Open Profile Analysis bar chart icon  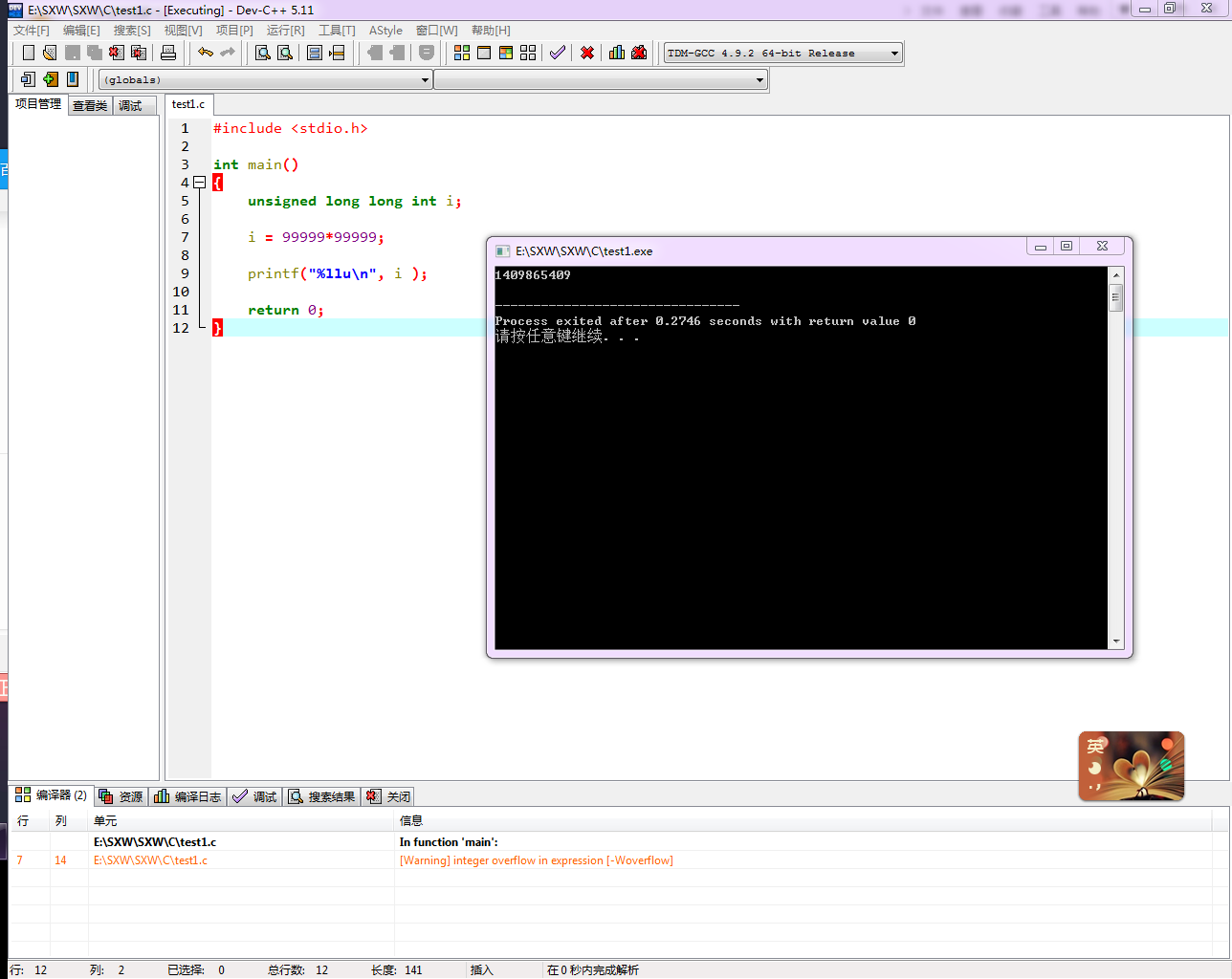(x=617, y=53)
